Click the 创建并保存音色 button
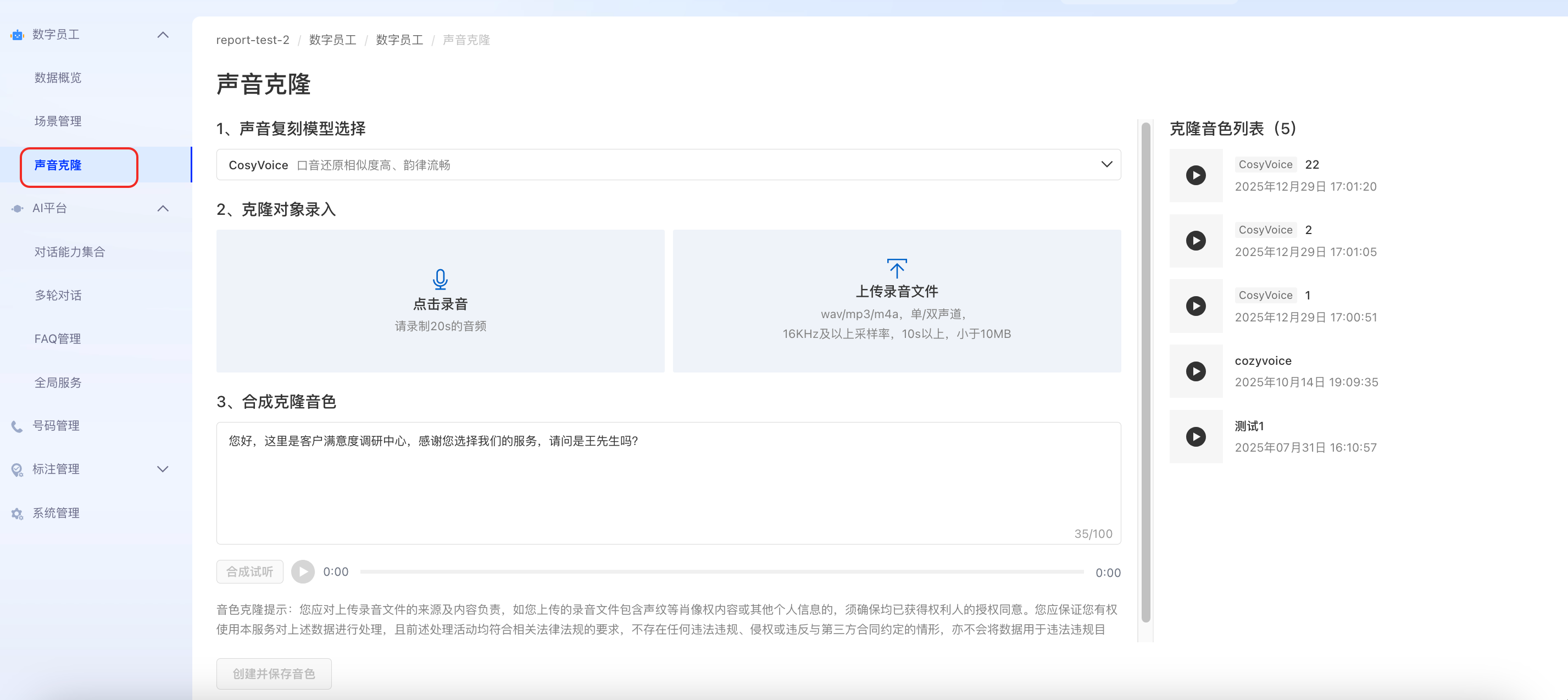Screen dimensions: 1568x700 click(x=274, y=673)
